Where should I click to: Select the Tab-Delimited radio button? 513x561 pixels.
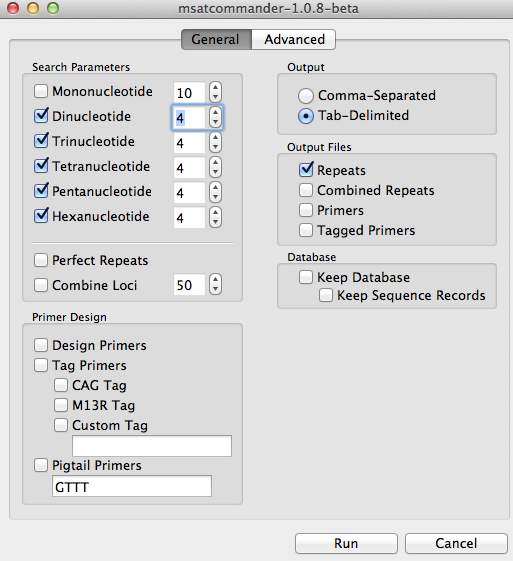coord(306,116)
